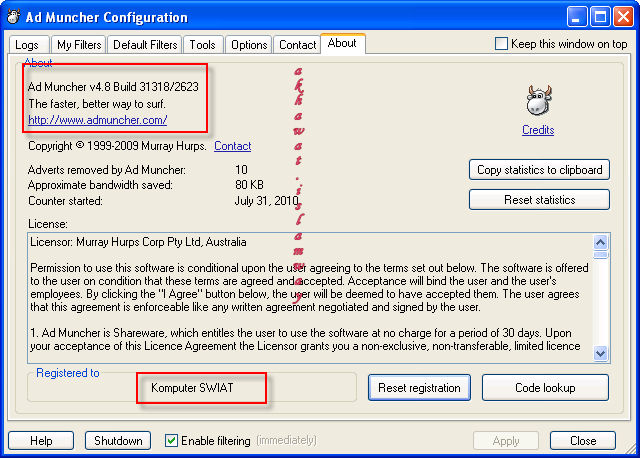Minimize the Ad Muncher Configuration window
This screenshot has width=640, height=458.
tap(577, 17)
